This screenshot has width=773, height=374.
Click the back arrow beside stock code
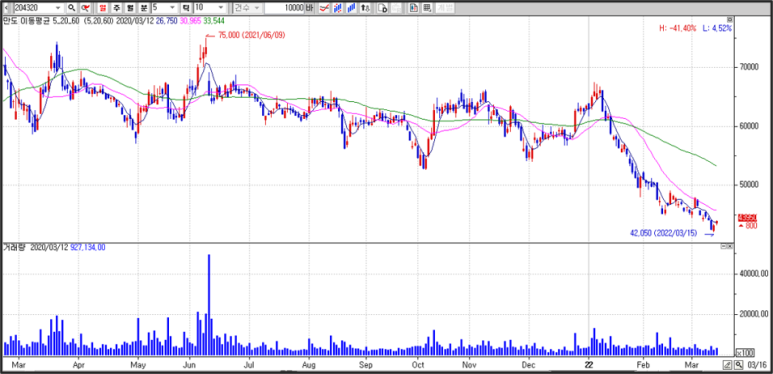point(6,8)
